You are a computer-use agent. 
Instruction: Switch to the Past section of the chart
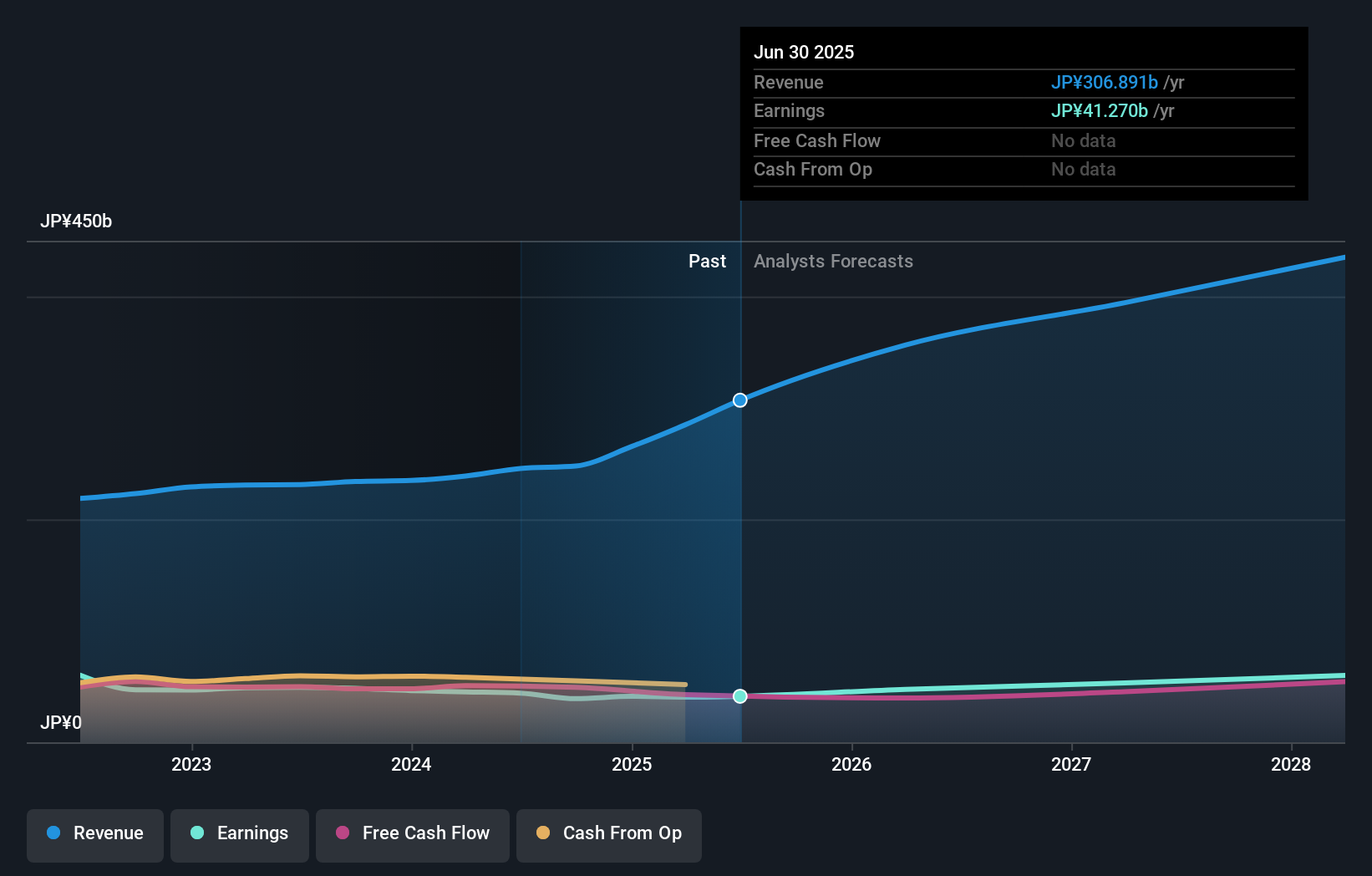[x=708, y=261]
